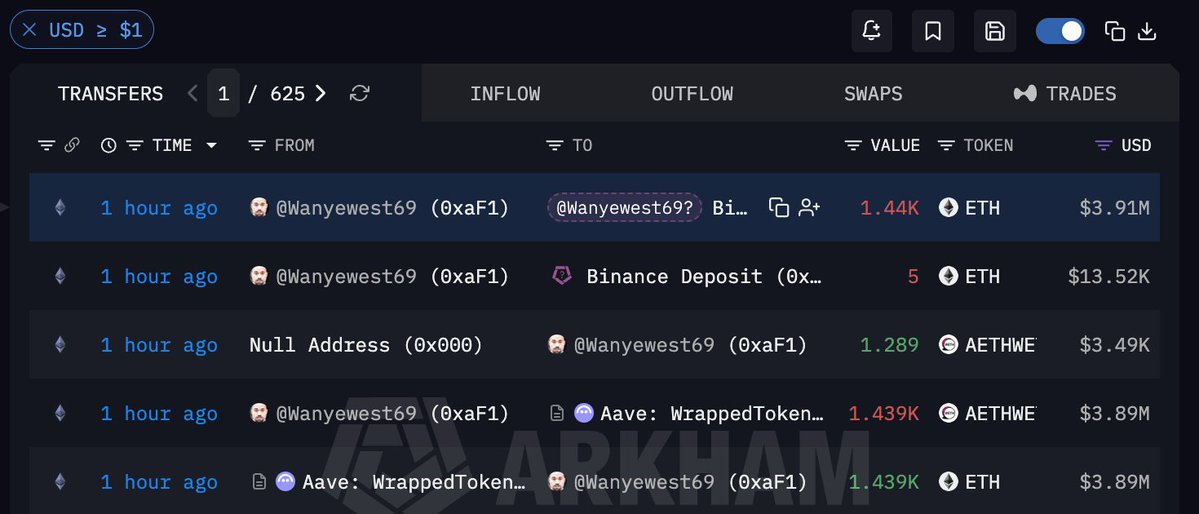The width and height of the screenshot is (1199, 514).
Task: Click the save floppy disk icon
Action: [x=995, y=31]
